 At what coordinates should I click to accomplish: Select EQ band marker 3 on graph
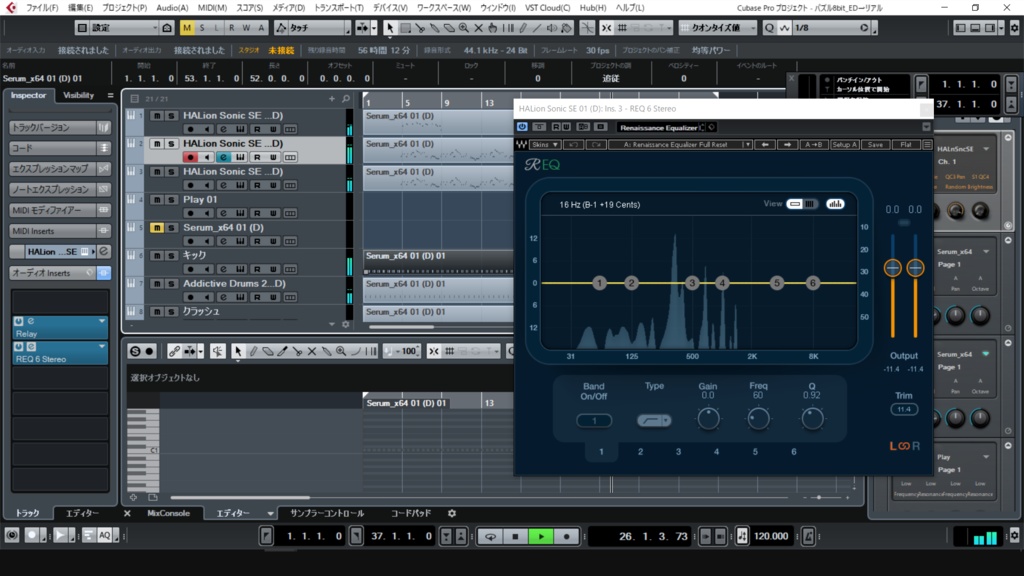pos(692,283)
